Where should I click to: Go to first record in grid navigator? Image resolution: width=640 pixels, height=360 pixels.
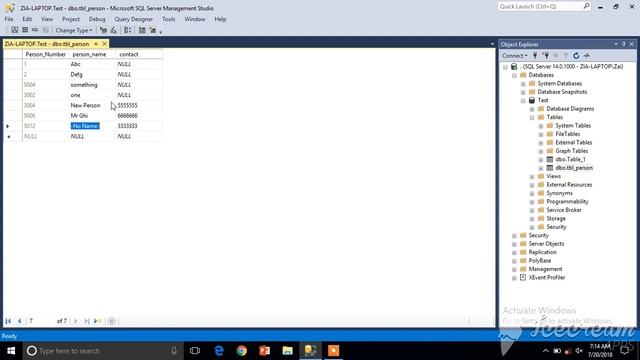click(x=8, y=321)
